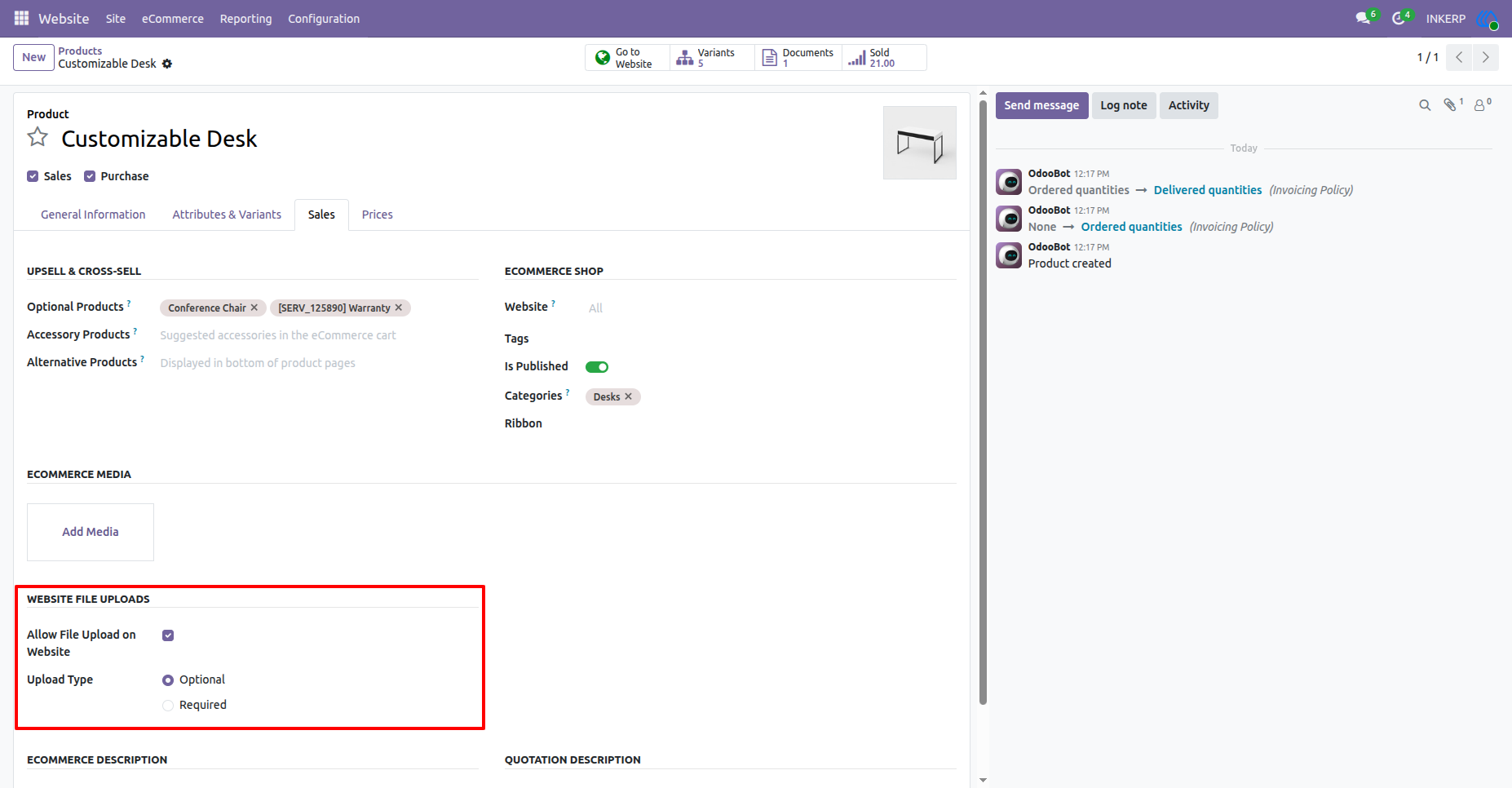The image size is (1512, 788).
Task: Select the Sales tab
Action: point(321,215)
